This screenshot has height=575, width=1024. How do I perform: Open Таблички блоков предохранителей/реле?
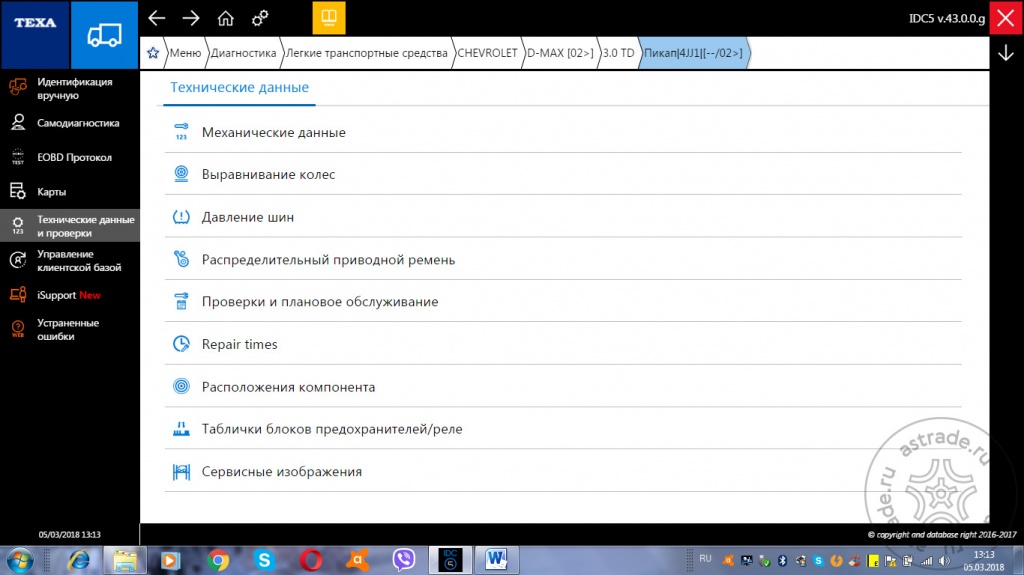tap(563, 429)
